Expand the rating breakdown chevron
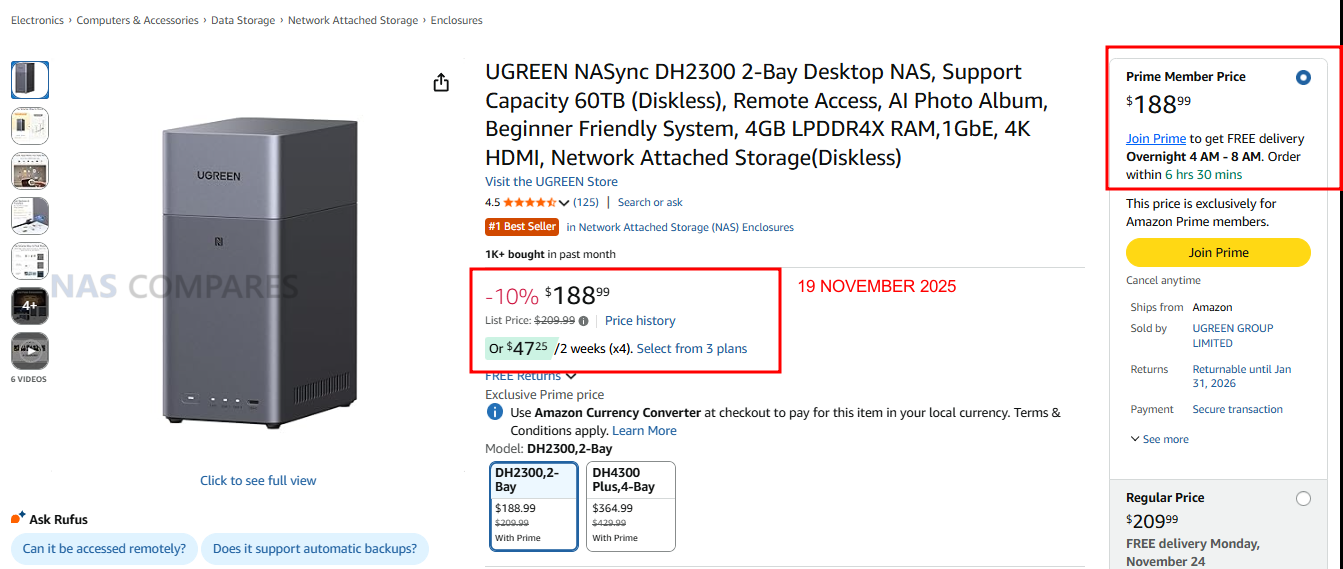The image size is (1343, 569). [564, 203]
